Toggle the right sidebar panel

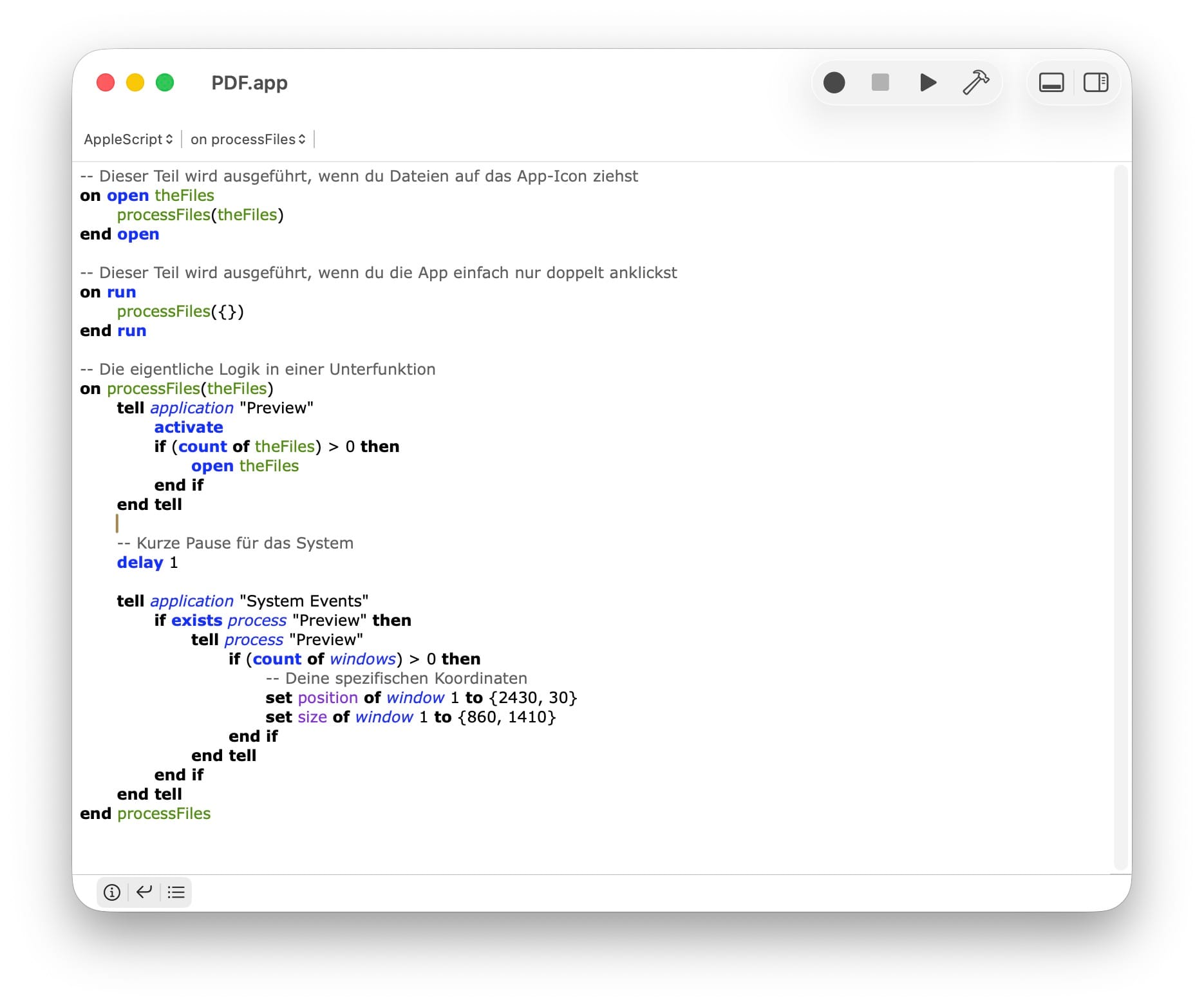coord(1095,82)
